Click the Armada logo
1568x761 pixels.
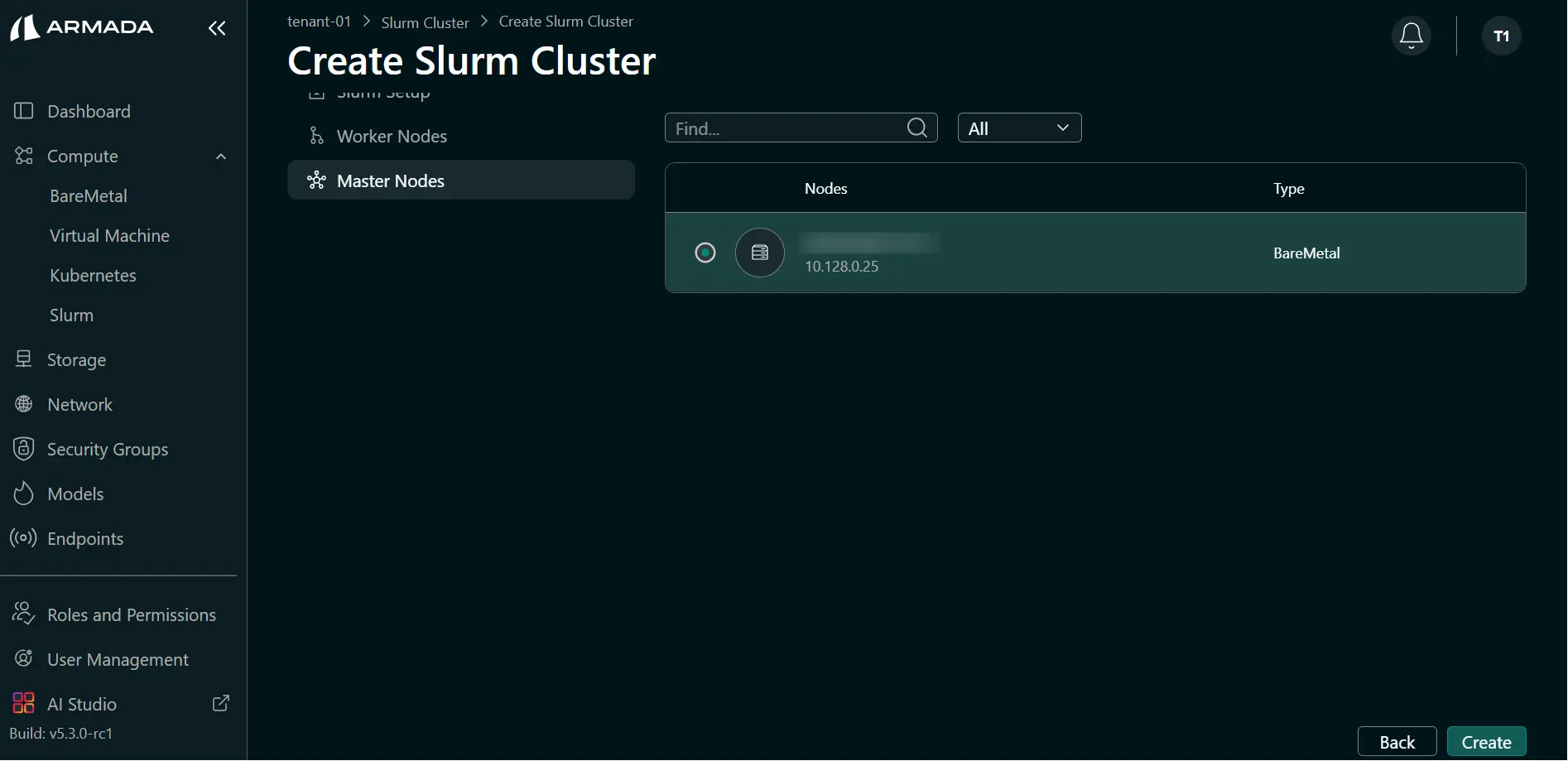point(81,27)
